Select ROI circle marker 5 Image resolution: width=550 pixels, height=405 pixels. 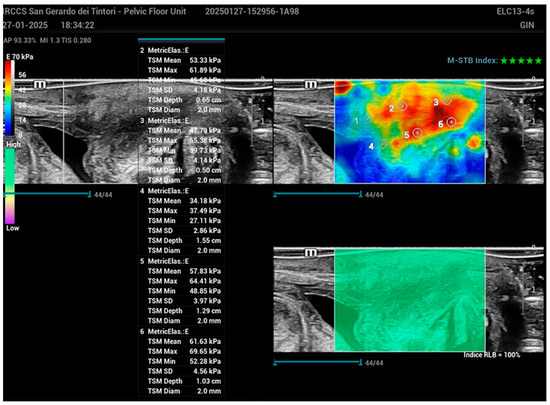417,133
